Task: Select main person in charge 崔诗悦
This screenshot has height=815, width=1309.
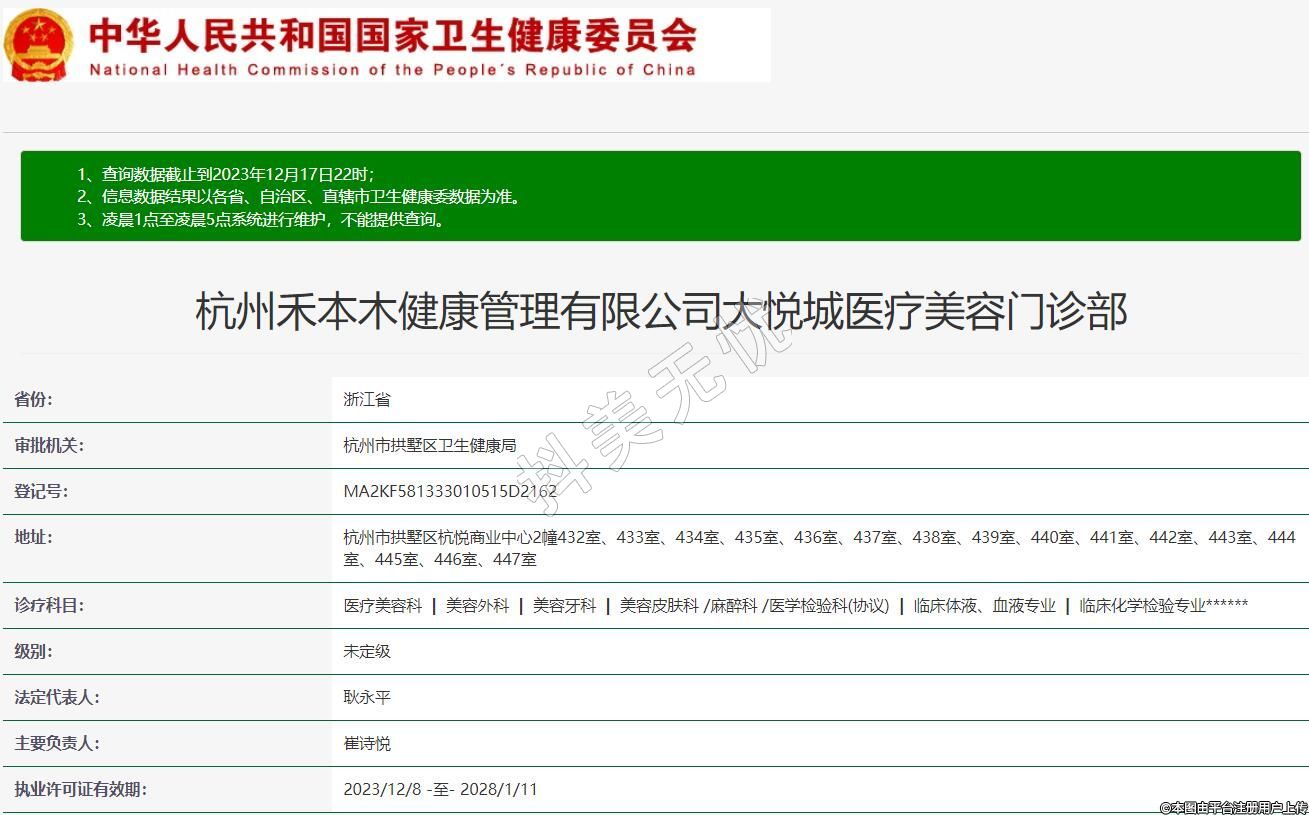Action: pyautogui.click(x=367, y=743)
